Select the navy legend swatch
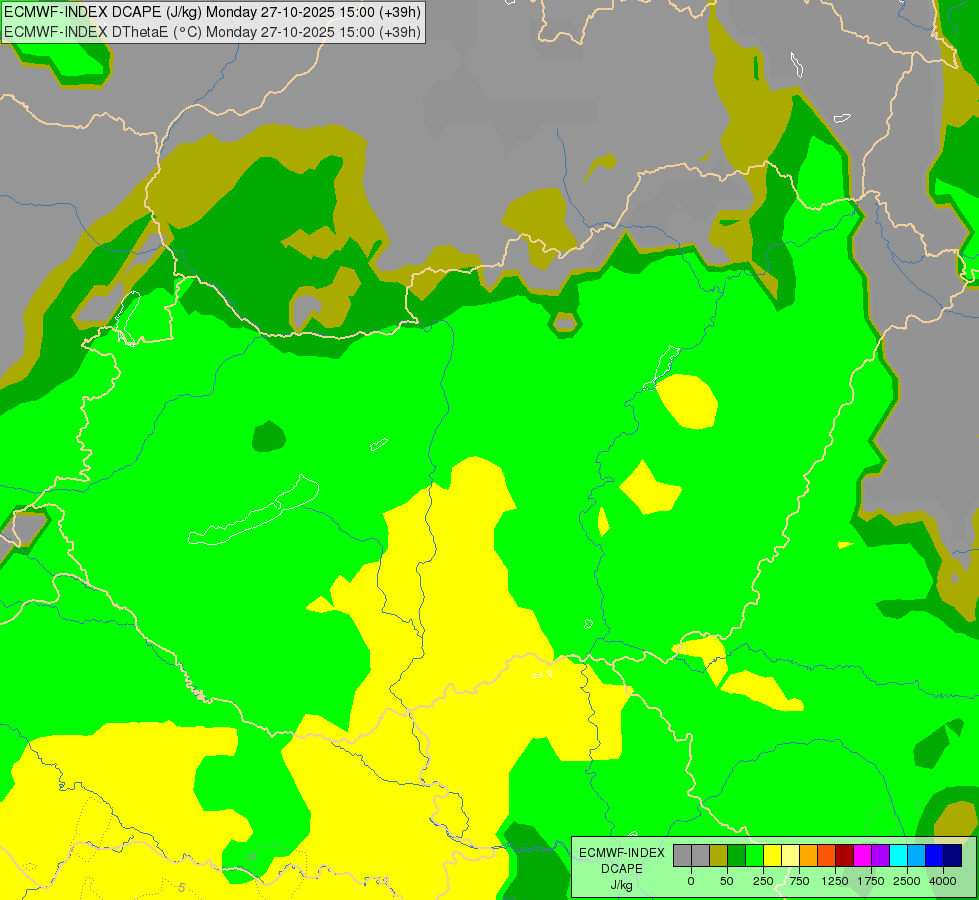979x900 pixels. pos(953,855)
